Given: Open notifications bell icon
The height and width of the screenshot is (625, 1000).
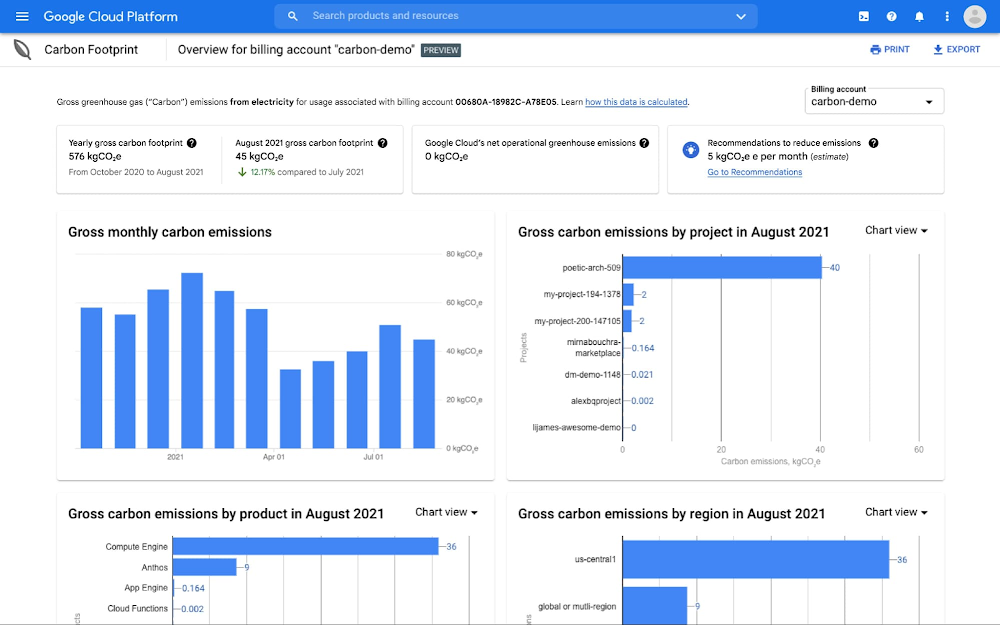Looking at the screenshot, I should 919,17.
